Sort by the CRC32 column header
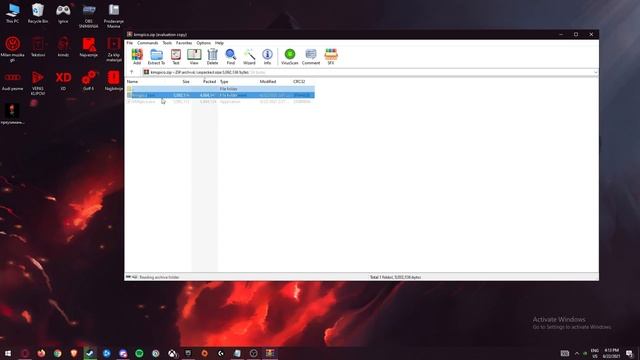Viewport: 640px width, 360px height. point(299,82)
